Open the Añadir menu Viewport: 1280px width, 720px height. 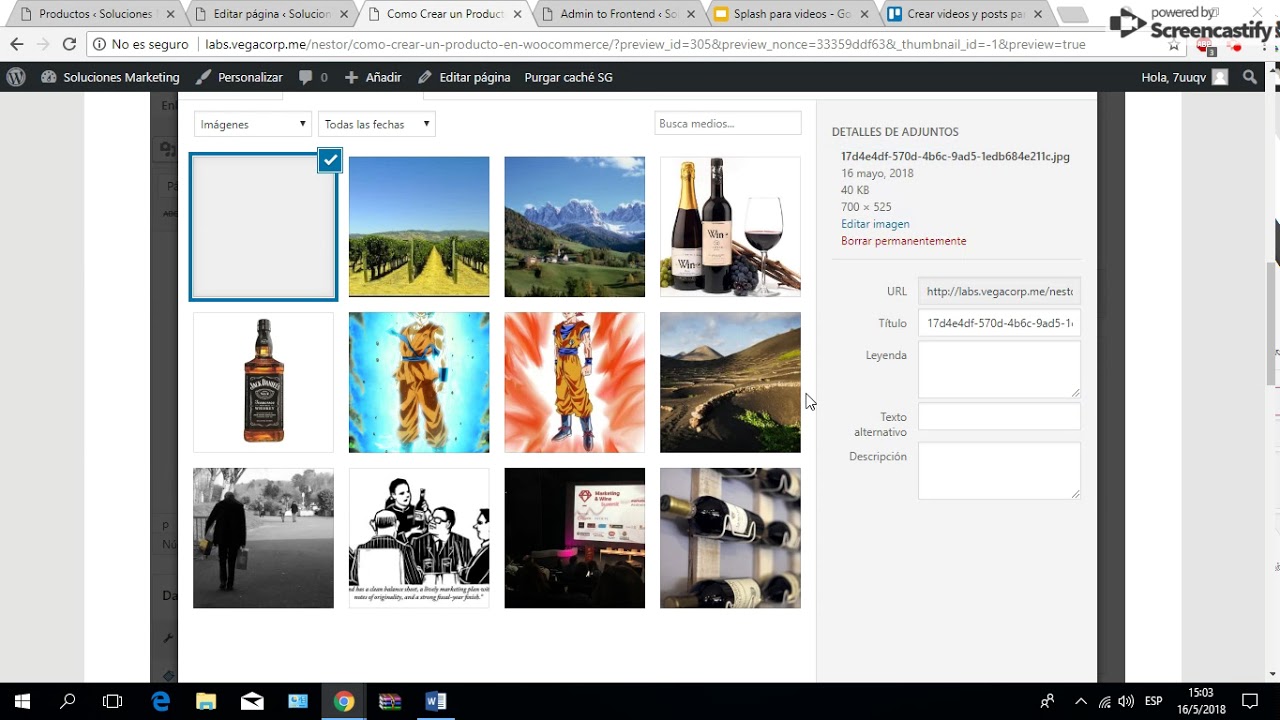(x=373, y=77)
